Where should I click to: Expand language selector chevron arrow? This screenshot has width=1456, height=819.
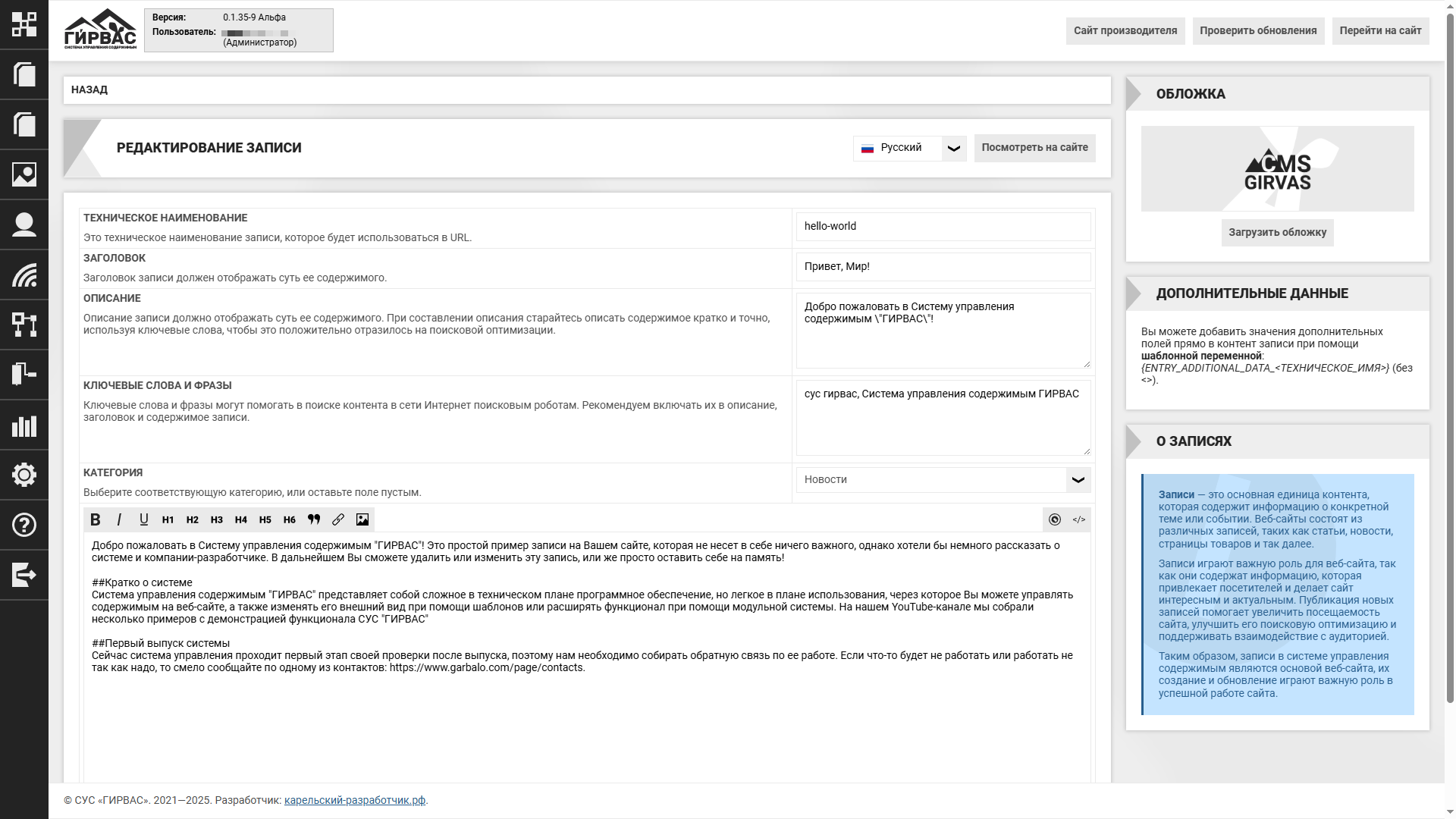[x=954, y=148]
